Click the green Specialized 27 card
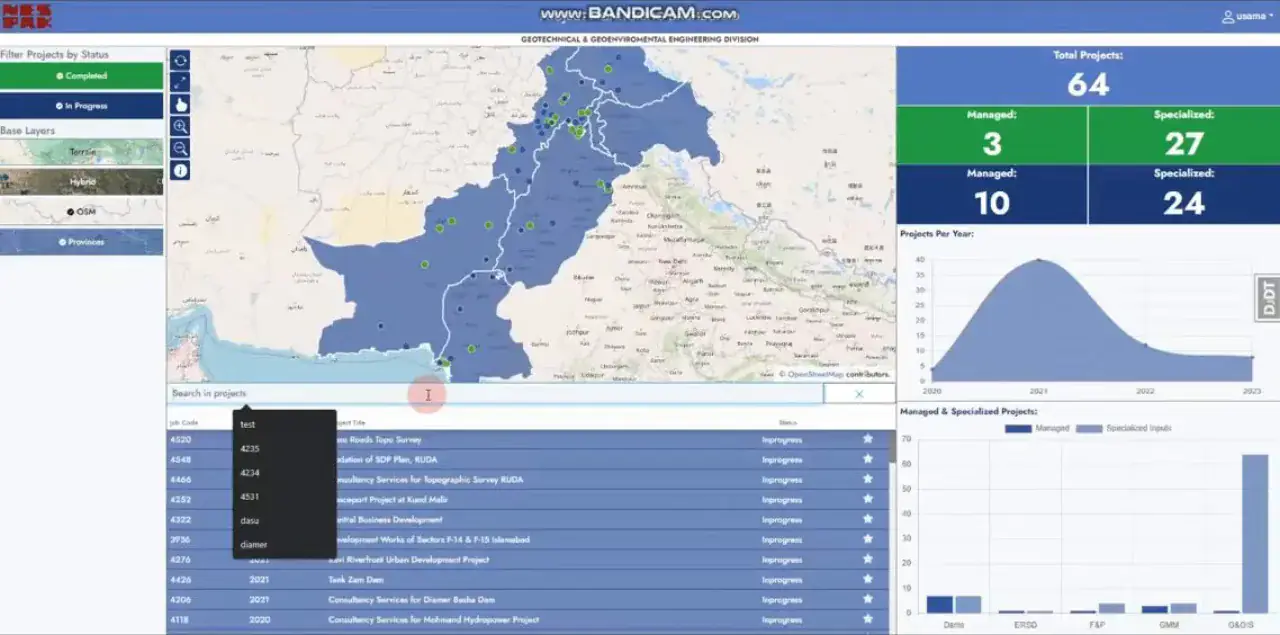The image size is (1280, 635). coord(1184,135)
